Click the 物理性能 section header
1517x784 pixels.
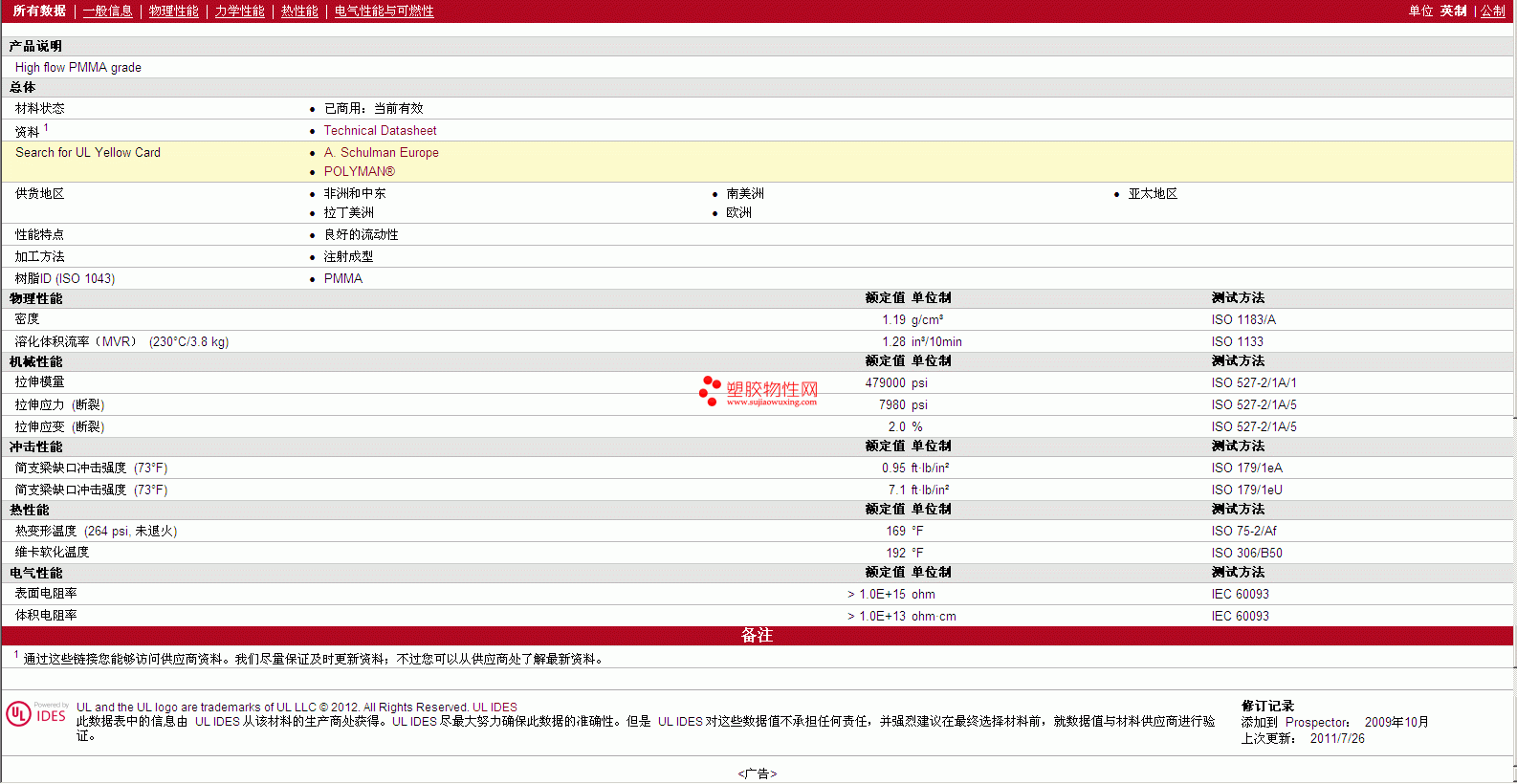point(36,299)
